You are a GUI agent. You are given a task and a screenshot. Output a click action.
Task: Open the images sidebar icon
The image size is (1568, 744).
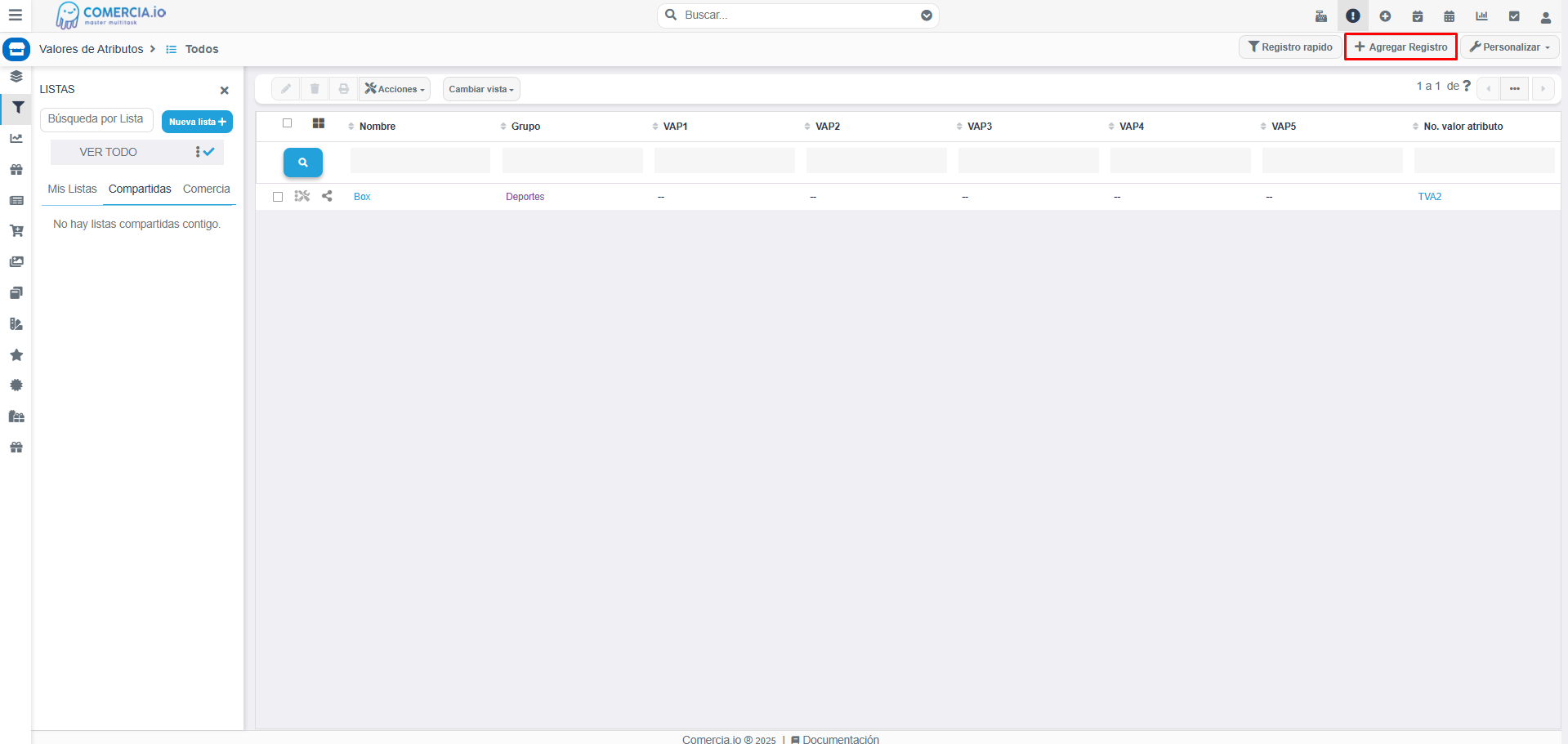(x=16, y=262)
